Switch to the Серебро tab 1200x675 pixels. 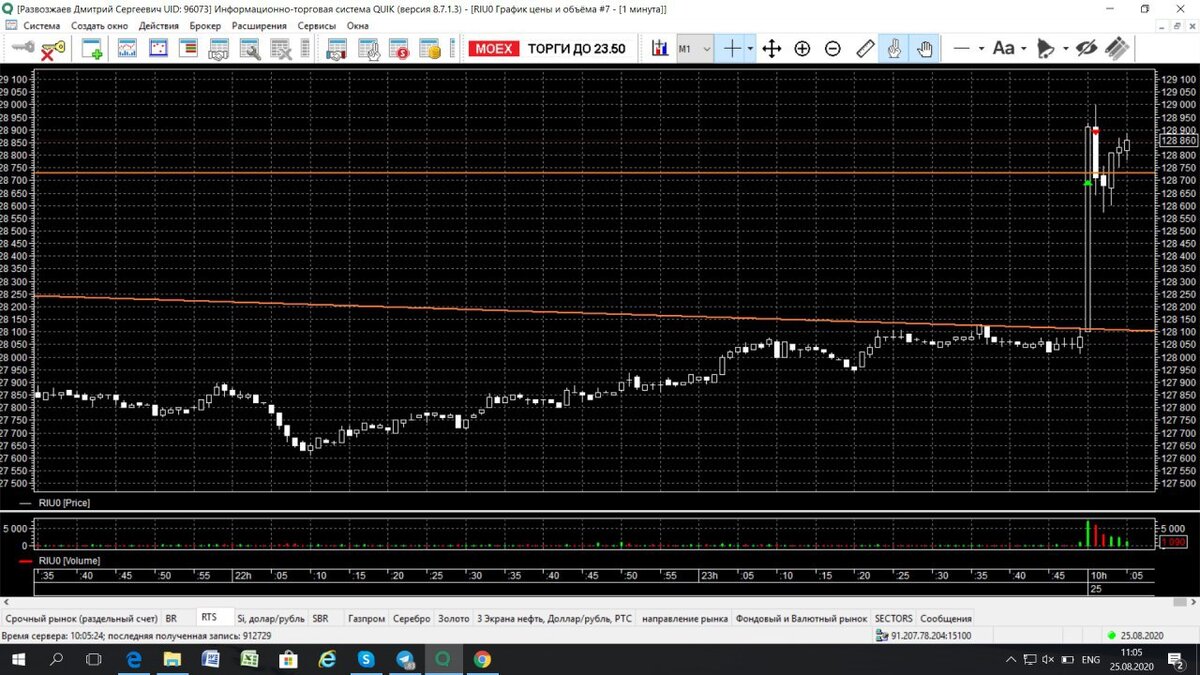pos(411,619)
